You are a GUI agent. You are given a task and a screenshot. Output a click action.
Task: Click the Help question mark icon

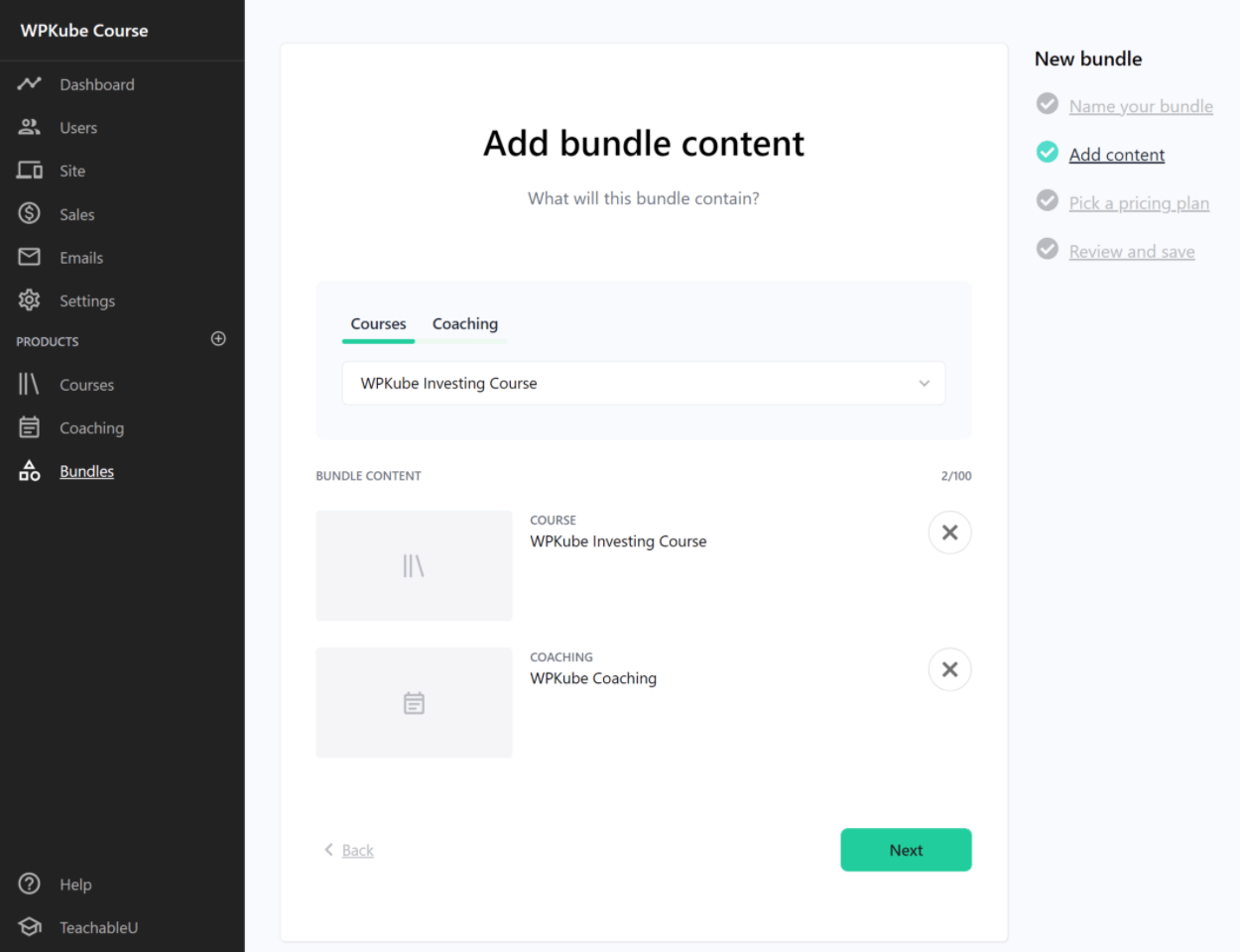[30, 884]
